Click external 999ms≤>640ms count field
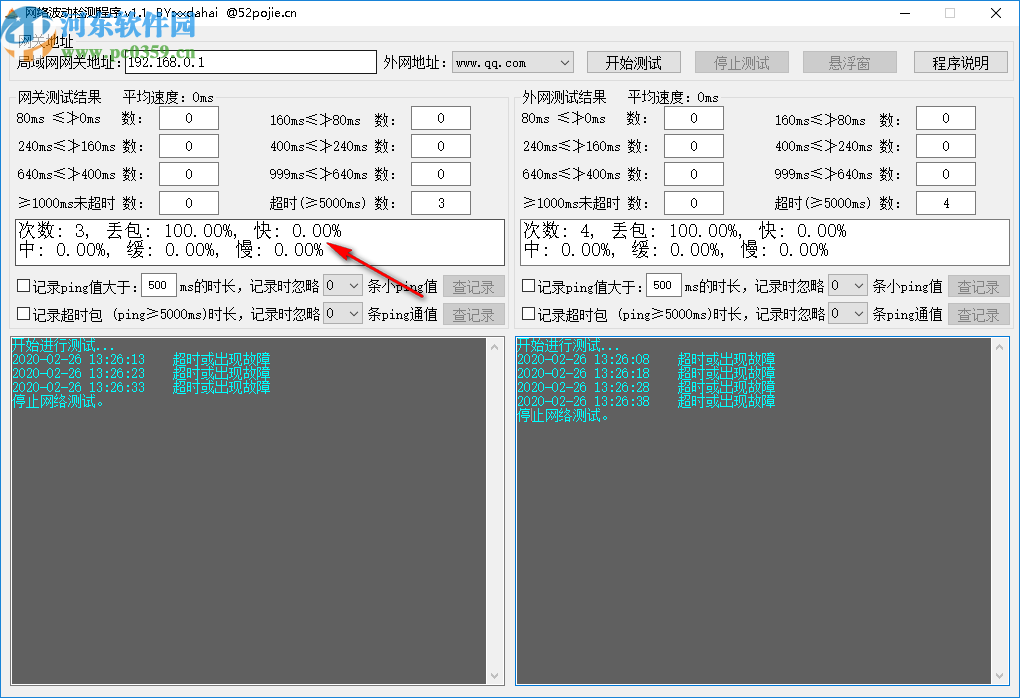Viewport: 1020px width, 698px height. (946, 174)
